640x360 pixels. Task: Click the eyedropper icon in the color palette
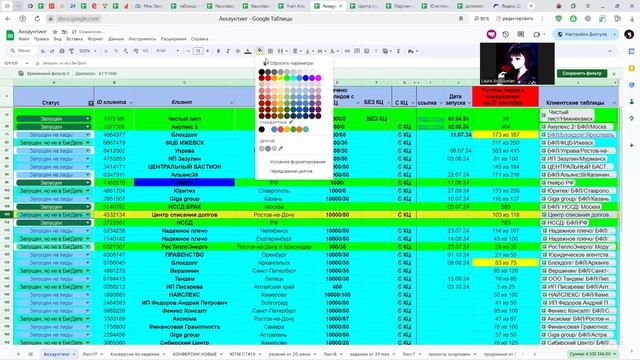[x=281, y=149]
